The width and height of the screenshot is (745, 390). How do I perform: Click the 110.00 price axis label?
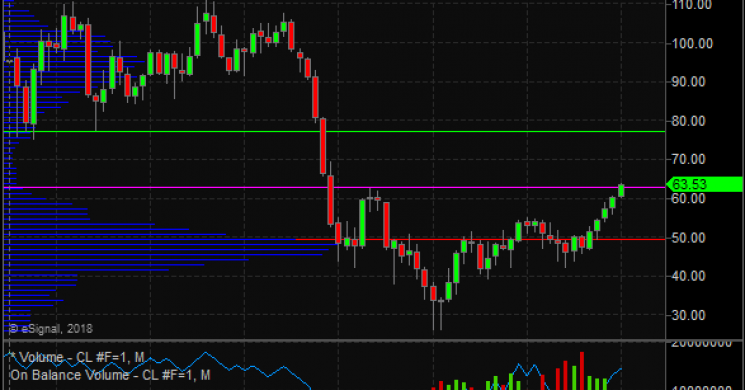(692, 5)
